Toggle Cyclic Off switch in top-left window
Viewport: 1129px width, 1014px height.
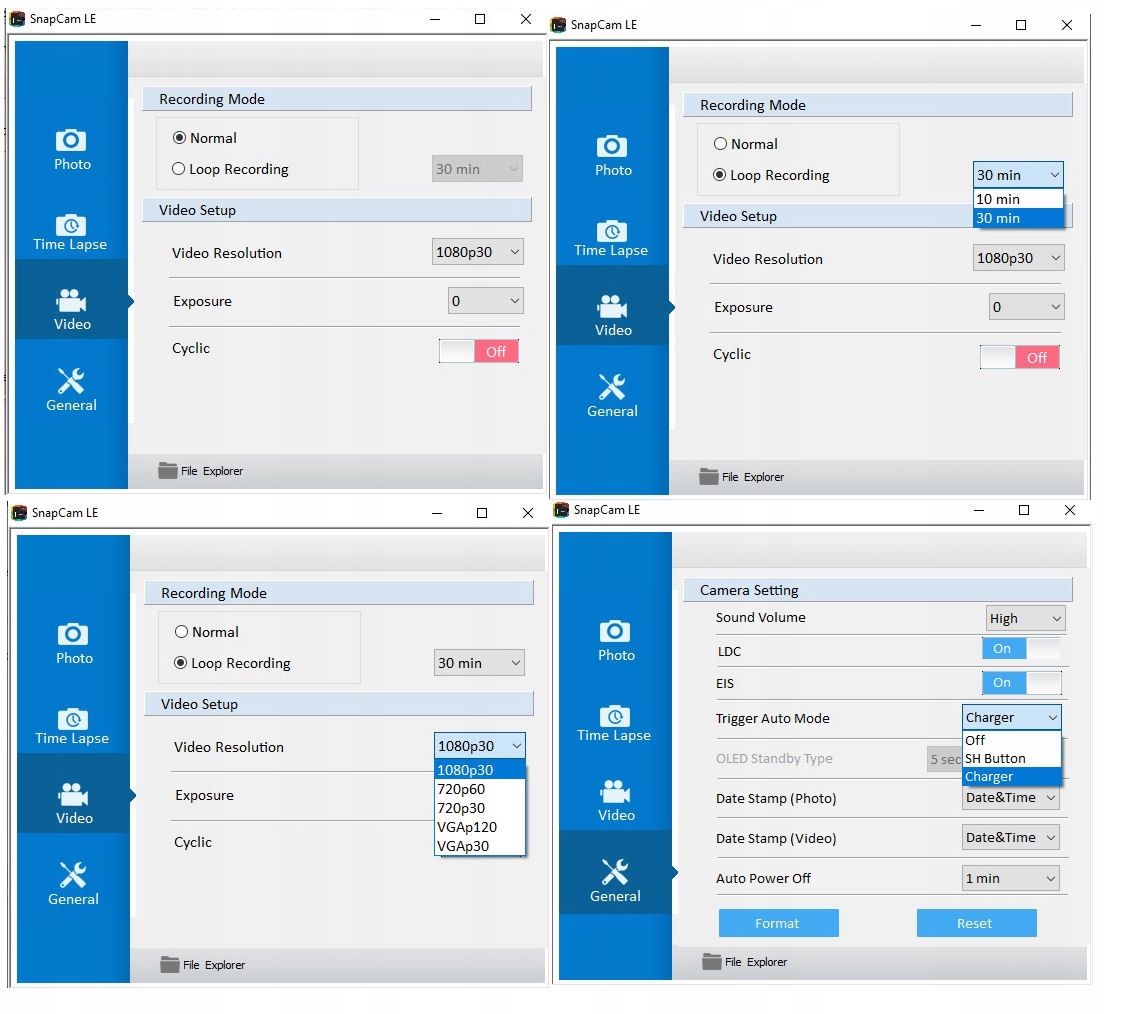pos(478,351)
